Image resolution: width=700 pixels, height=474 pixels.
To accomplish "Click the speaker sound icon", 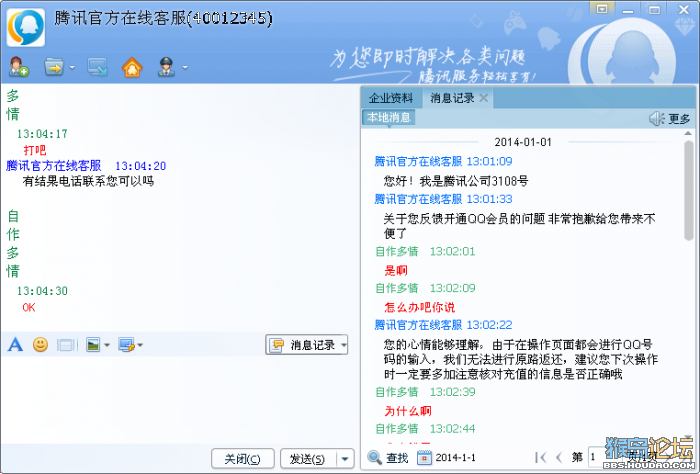I will pyautogui.click(x=656, y=118).
